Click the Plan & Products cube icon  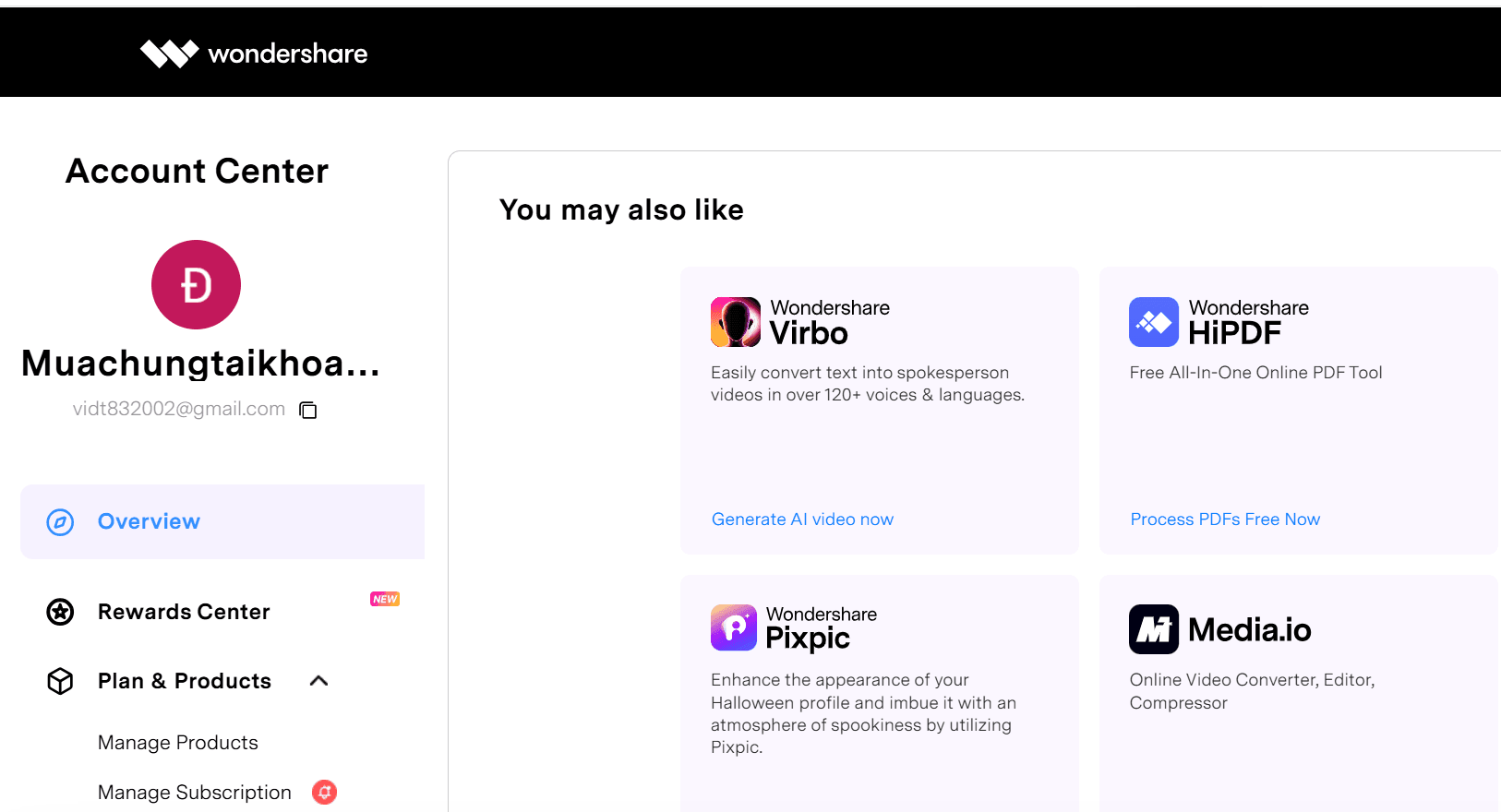coord(60,681)
